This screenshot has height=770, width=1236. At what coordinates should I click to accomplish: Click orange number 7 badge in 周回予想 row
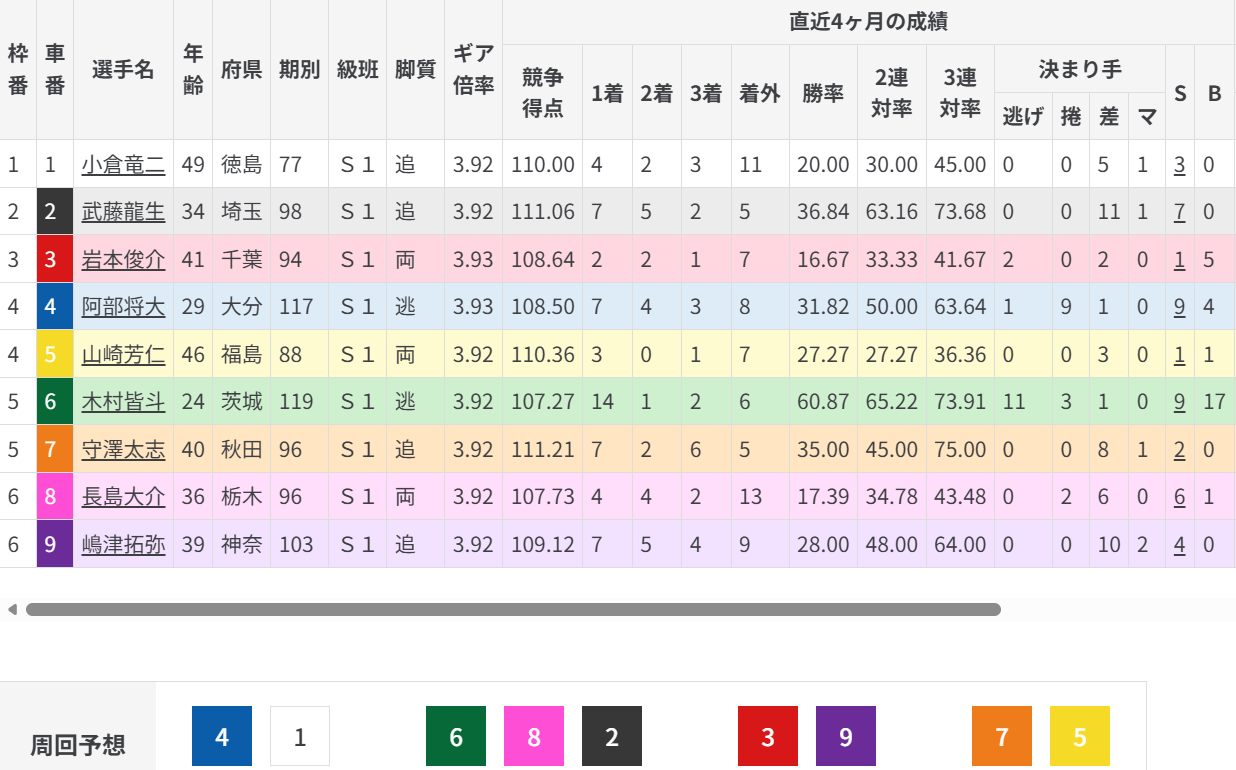pyautogui.click(x=1002, y=737)
